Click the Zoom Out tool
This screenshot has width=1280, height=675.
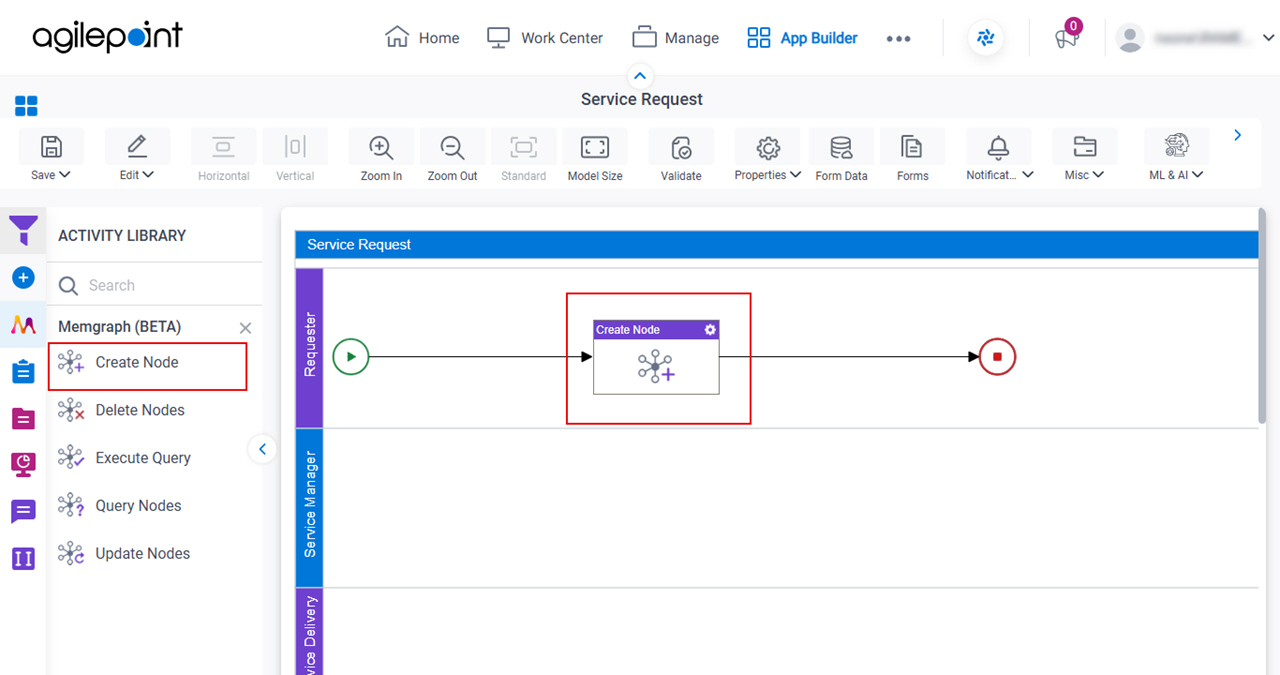point(453,157)
